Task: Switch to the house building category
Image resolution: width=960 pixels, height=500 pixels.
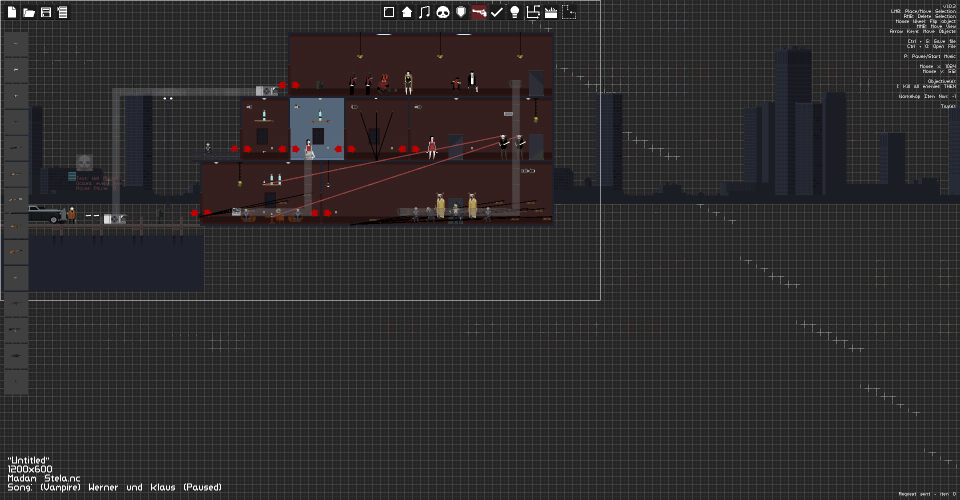Action: pos(407,12)
